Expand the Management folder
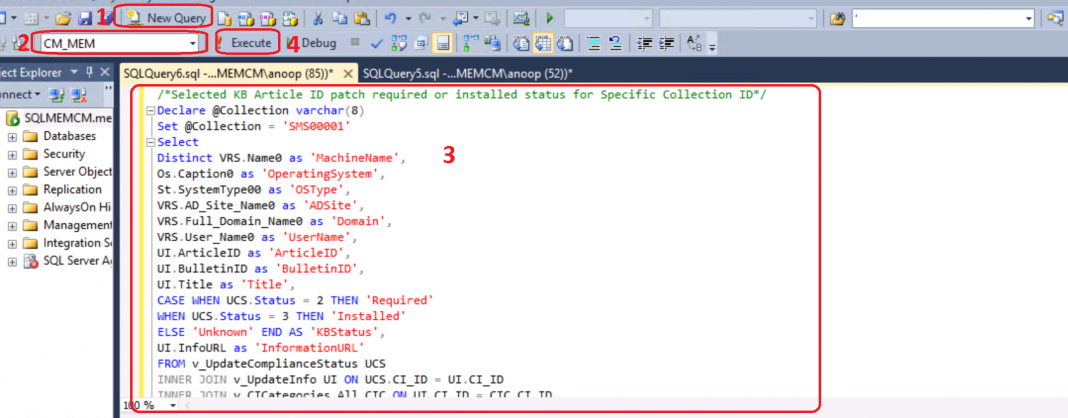The height and width of the screenshot is (418, 1068). coord(12,225)
